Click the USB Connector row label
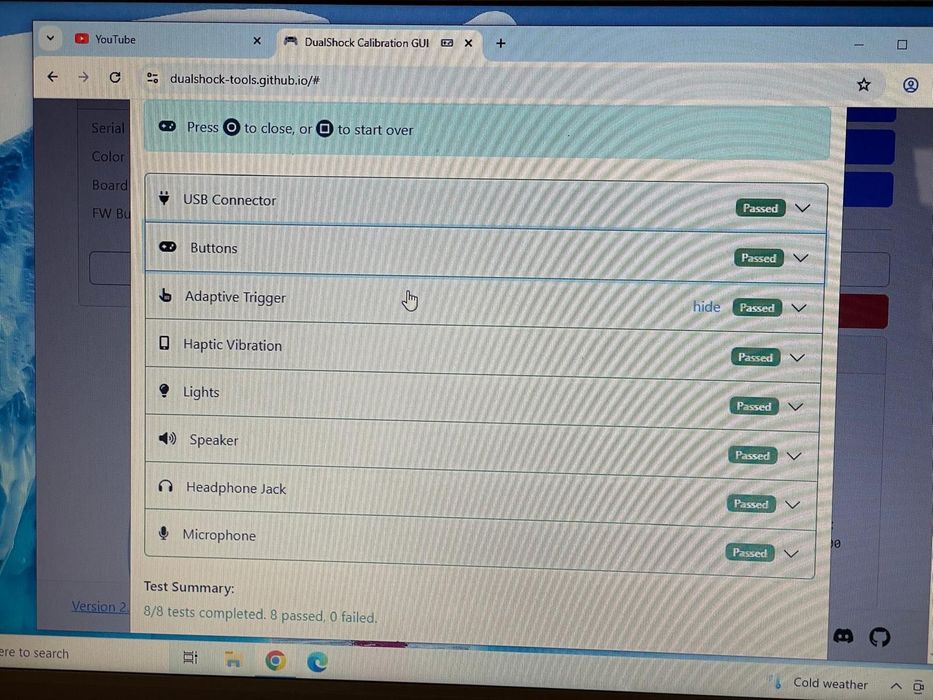Image resolution: width=933 pixels, height=700 pixels. (x=230, y=200)
